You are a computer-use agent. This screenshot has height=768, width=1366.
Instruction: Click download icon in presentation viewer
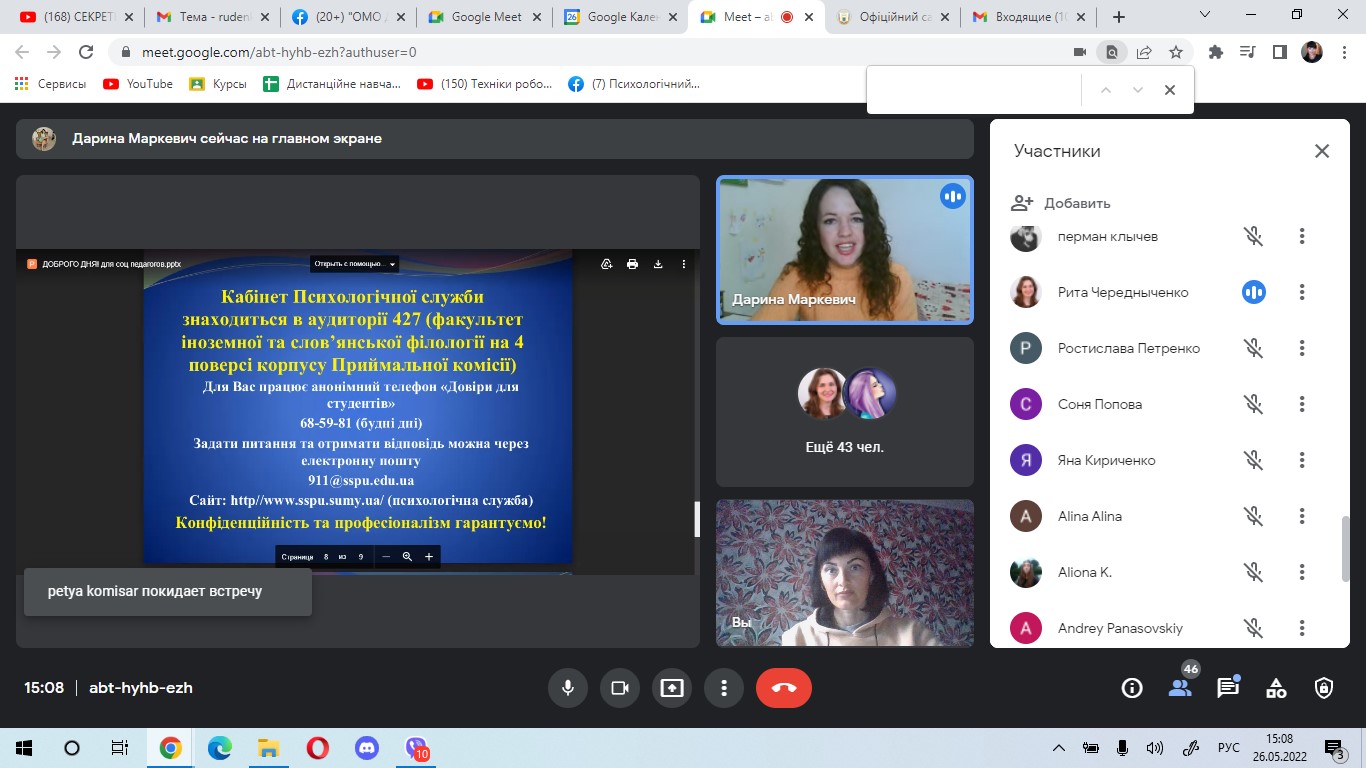658,264
